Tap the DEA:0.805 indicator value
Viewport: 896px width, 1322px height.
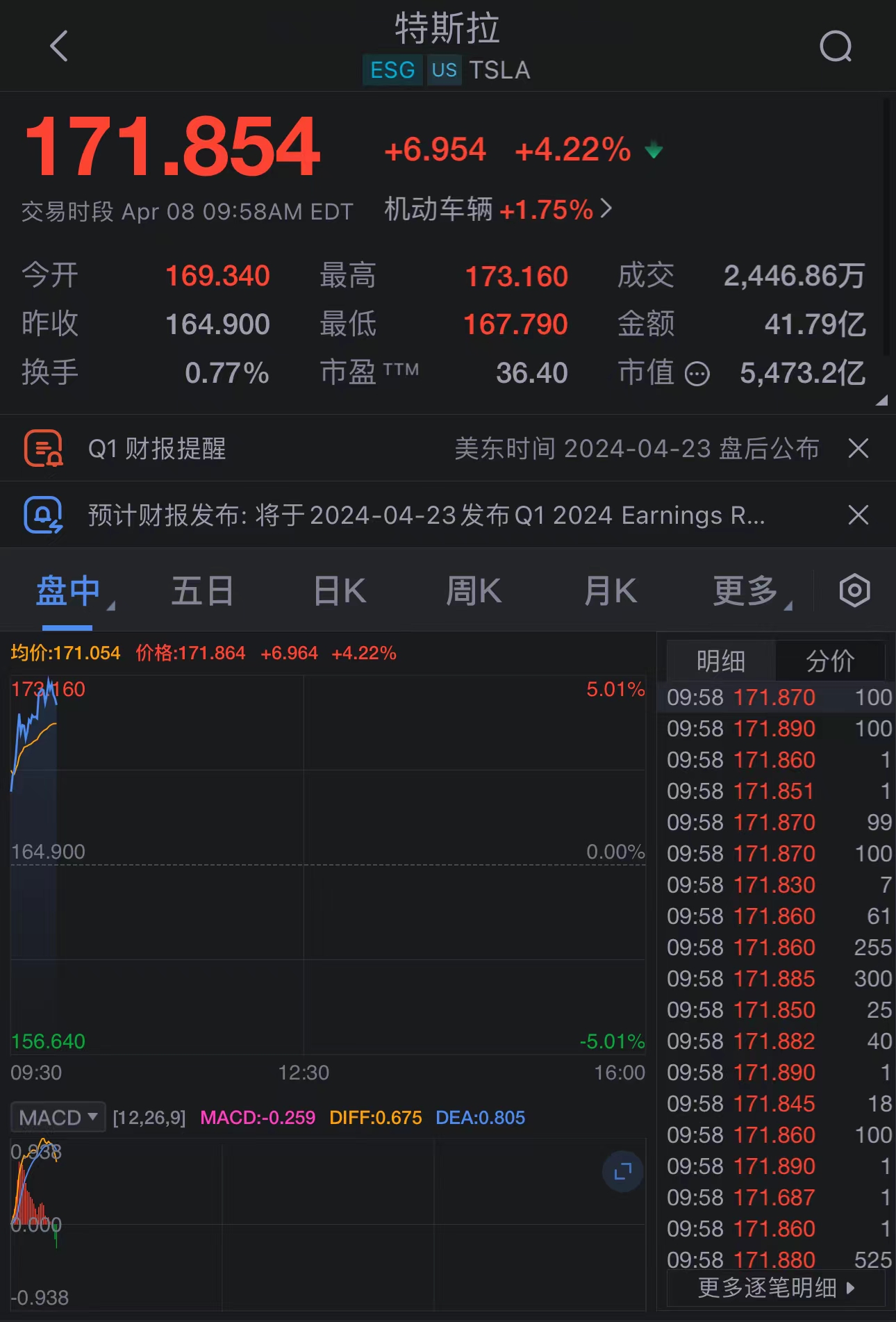[x=480, y=1118]
